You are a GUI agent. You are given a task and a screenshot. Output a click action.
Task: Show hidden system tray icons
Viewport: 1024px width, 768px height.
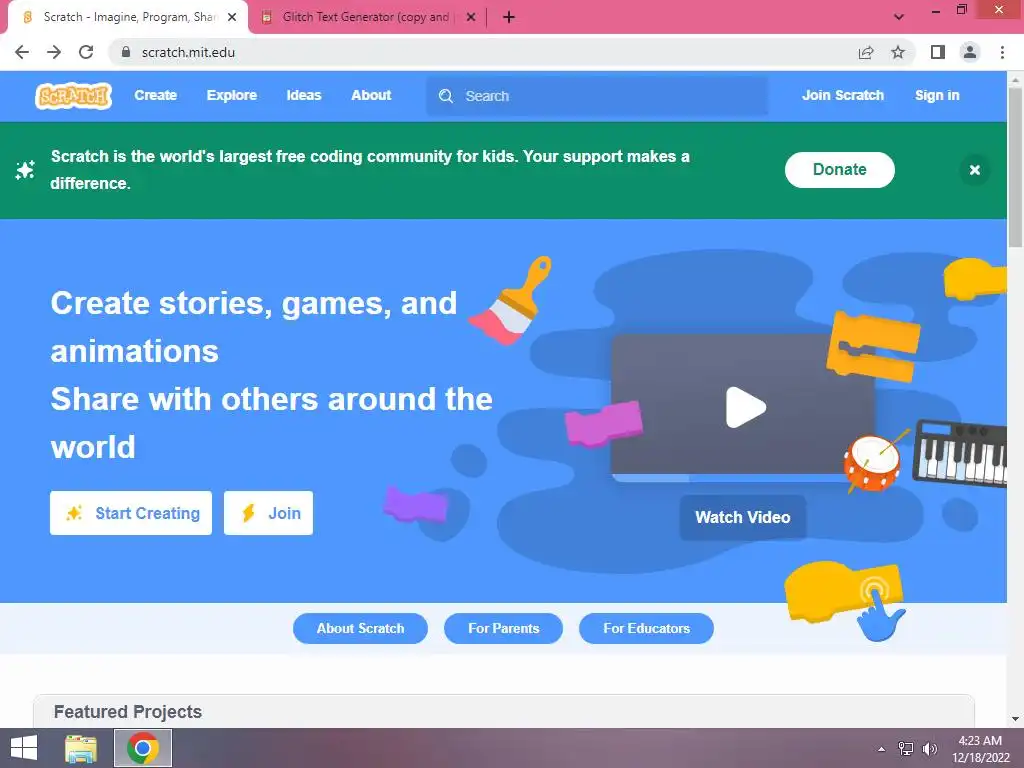point(882,748)
